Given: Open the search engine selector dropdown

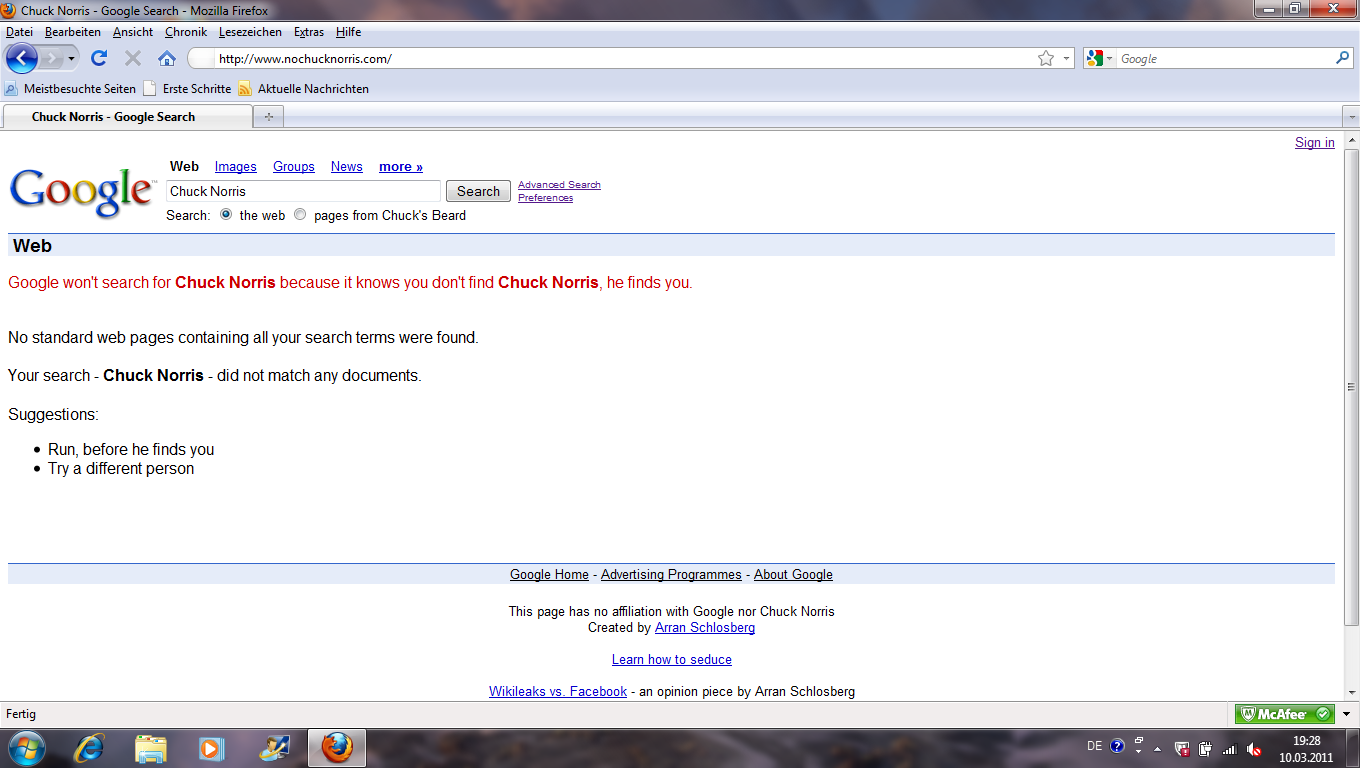Looking at the screenshot, I should tap(1099, 59).
